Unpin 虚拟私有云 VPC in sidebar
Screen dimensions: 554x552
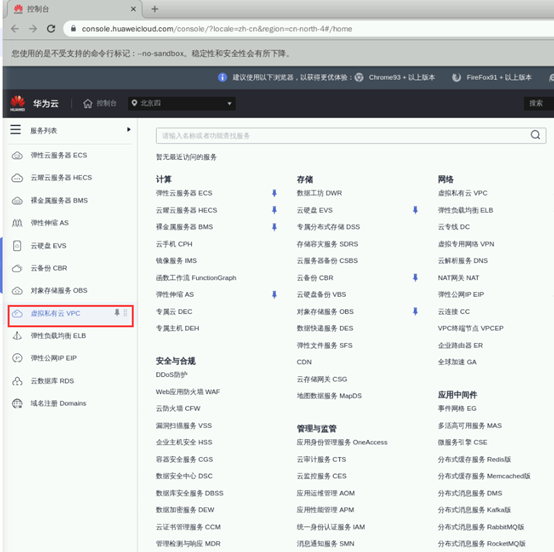pyautogui.click(x=117, y=312)
